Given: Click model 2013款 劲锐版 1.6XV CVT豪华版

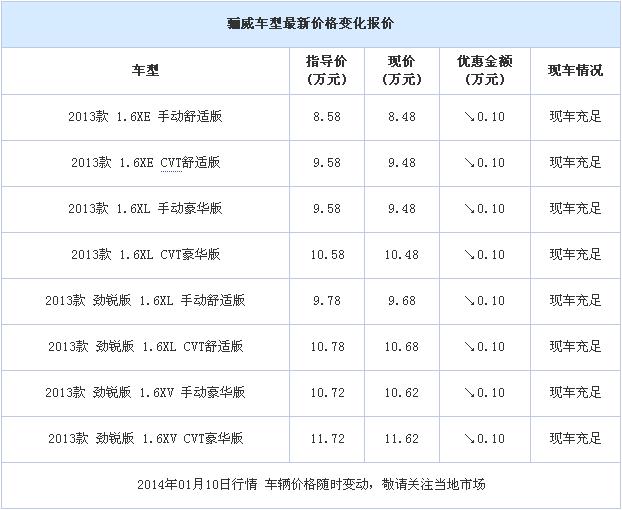Looking at the screenshot, I should tap(145, 439).
